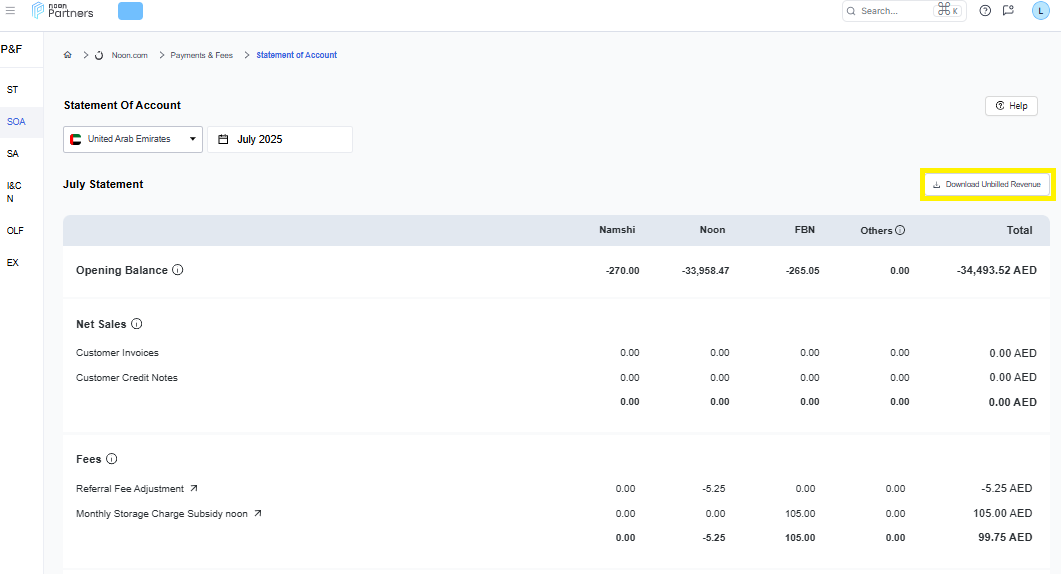Click the July Statement heading

103,184
